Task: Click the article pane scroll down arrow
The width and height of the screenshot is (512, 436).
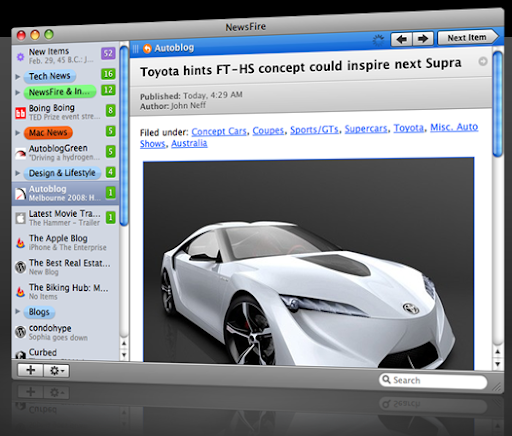Action: click(x=498, y=364)
